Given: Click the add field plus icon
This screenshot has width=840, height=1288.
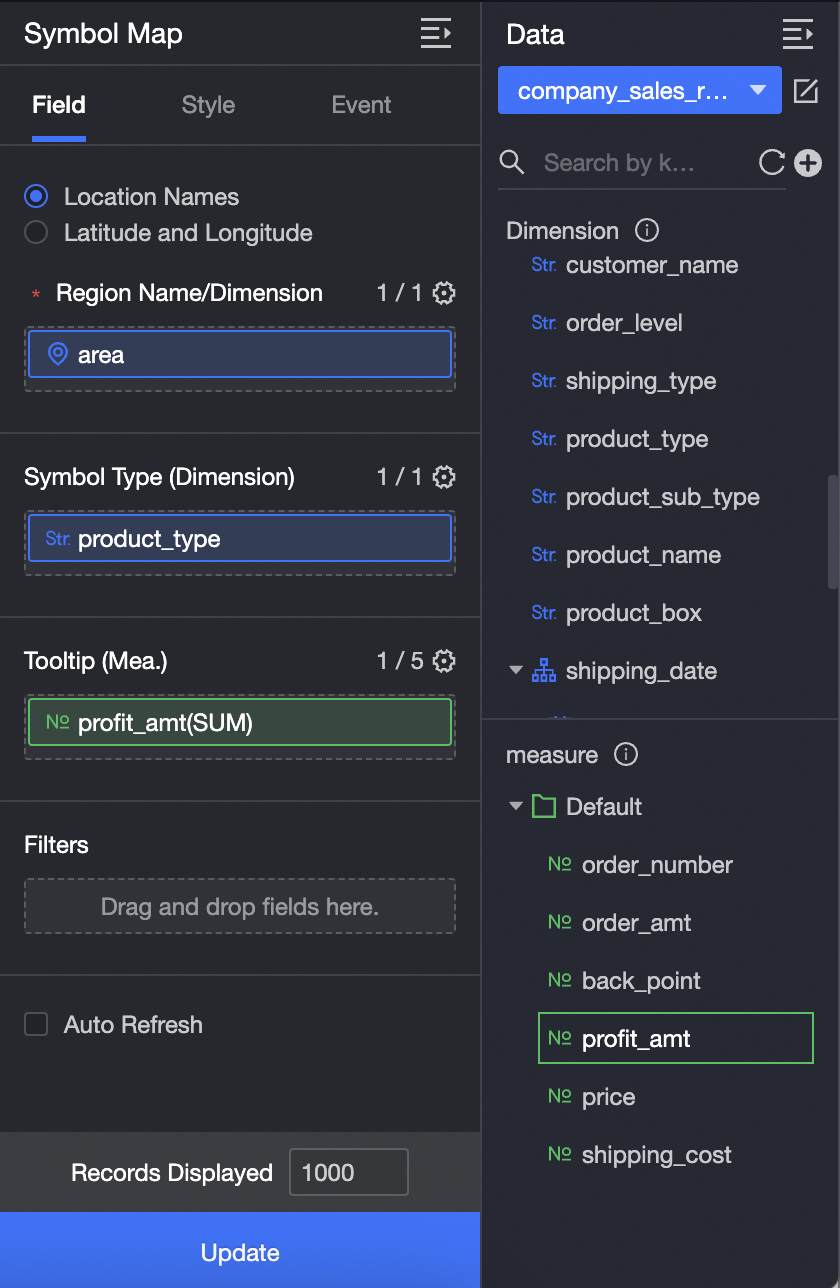Looking at the screenshot, I should 807,163.
